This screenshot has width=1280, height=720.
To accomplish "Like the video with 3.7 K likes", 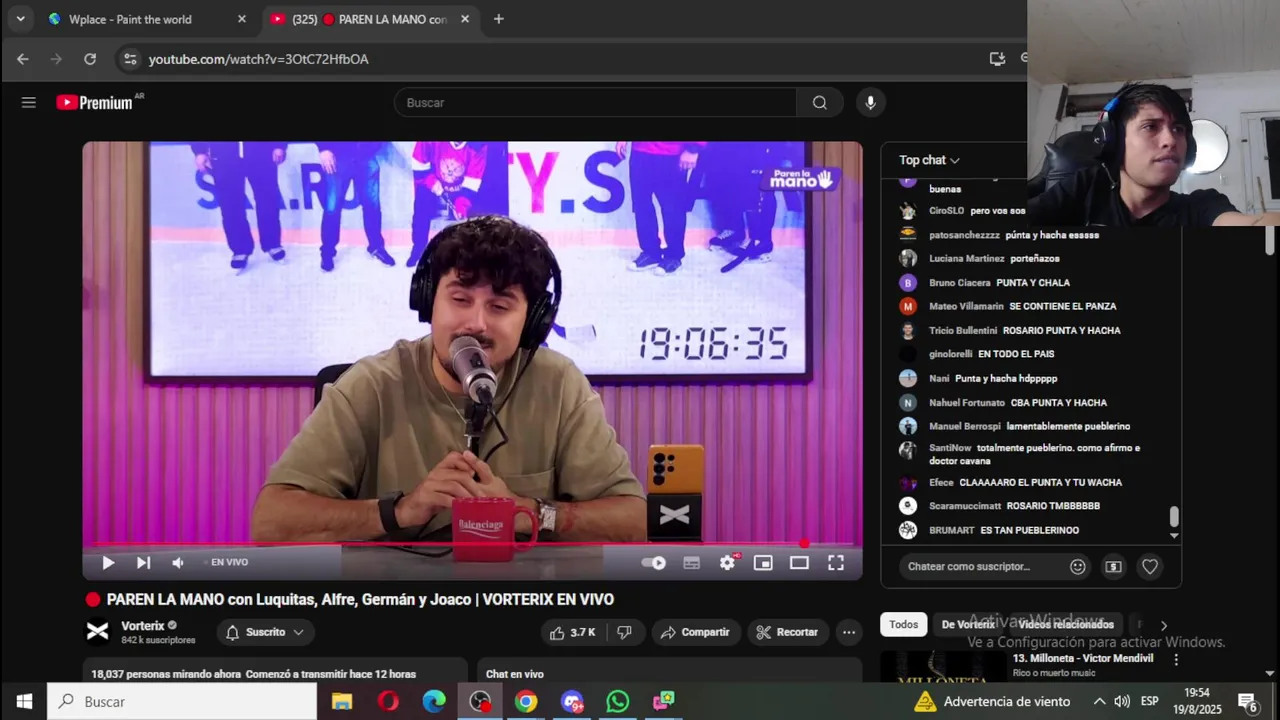I will pos(572,632).
